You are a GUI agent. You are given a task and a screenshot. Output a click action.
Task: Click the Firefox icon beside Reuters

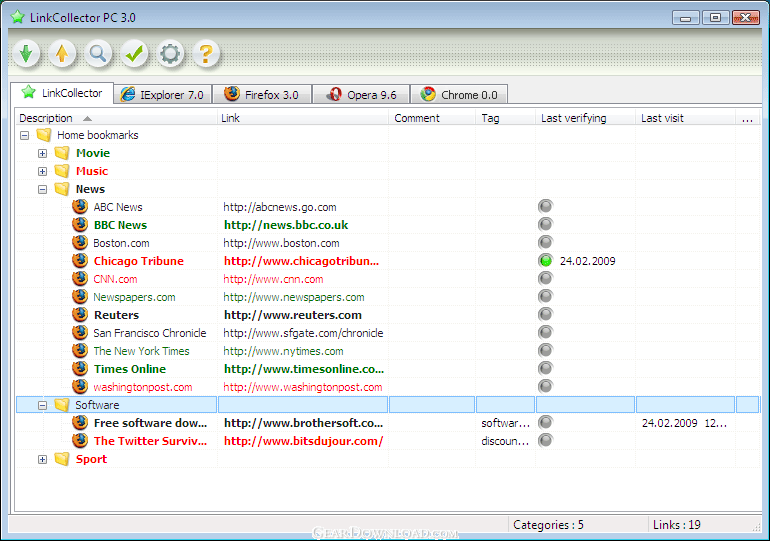(80, 314)
